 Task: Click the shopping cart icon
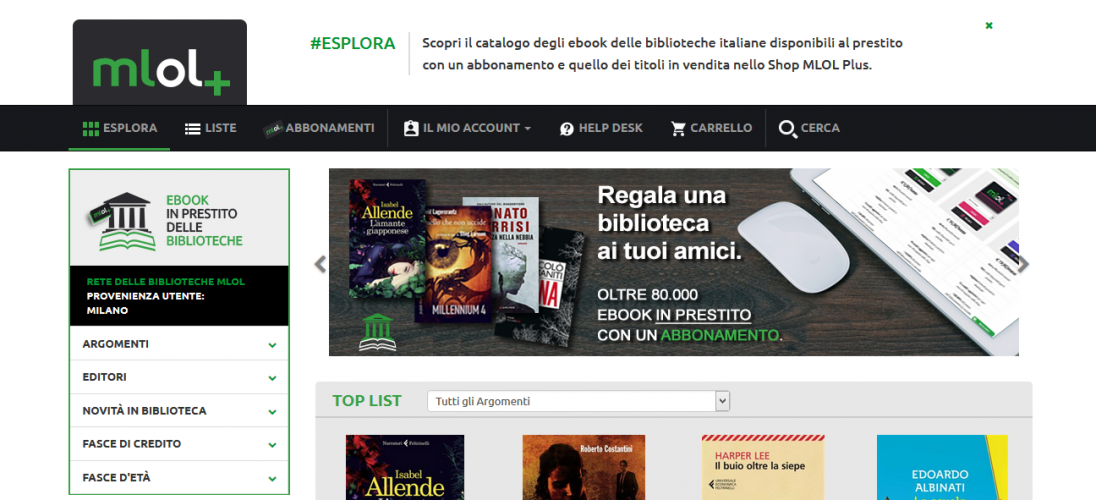coord(678,129)
